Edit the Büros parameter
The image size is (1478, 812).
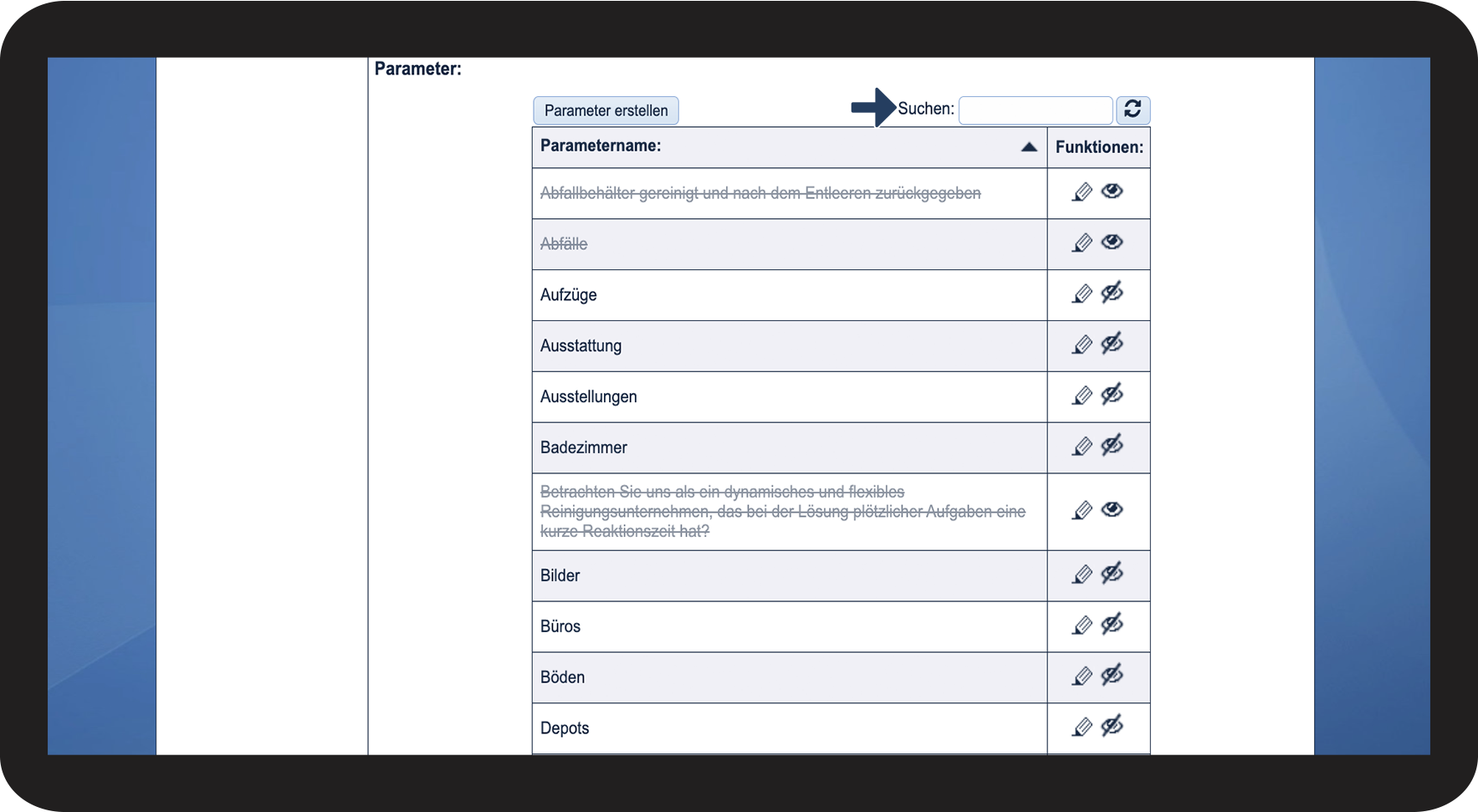tap(1082, 626)
